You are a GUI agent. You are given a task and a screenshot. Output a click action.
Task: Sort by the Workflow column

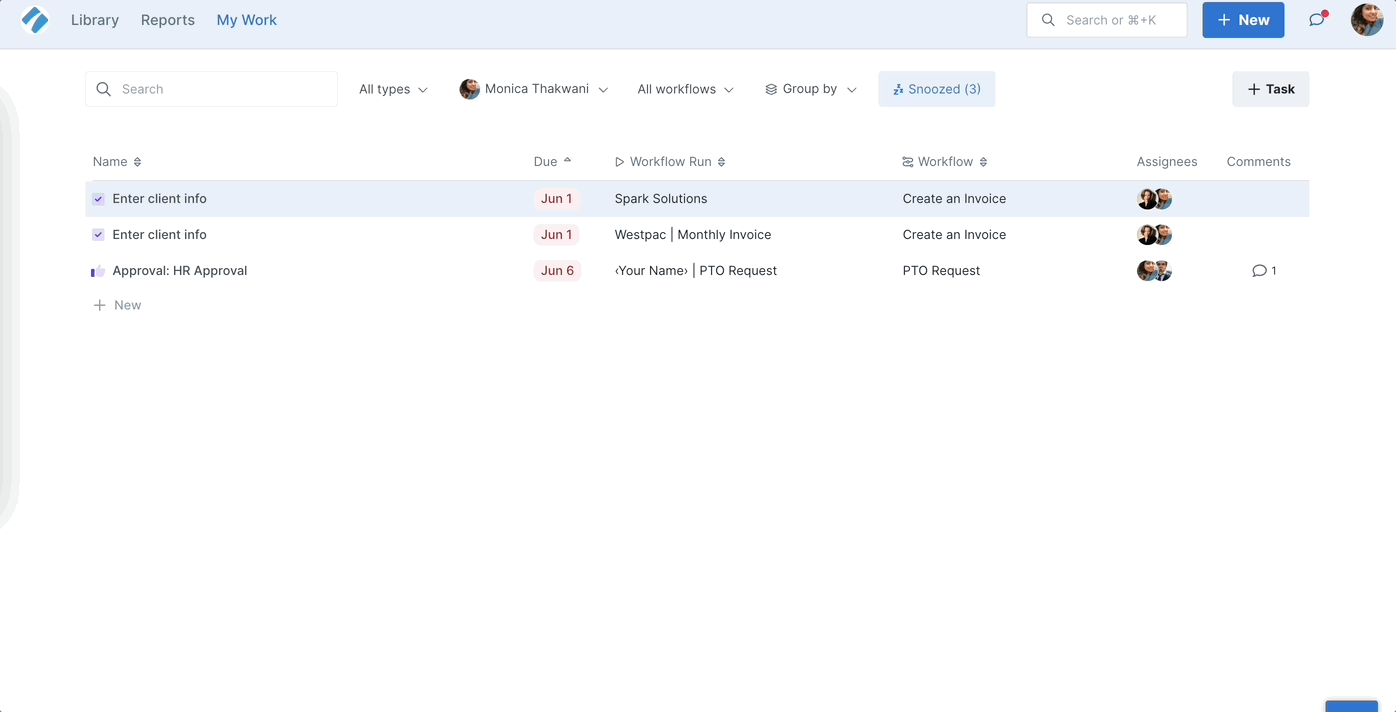point(945,162)
